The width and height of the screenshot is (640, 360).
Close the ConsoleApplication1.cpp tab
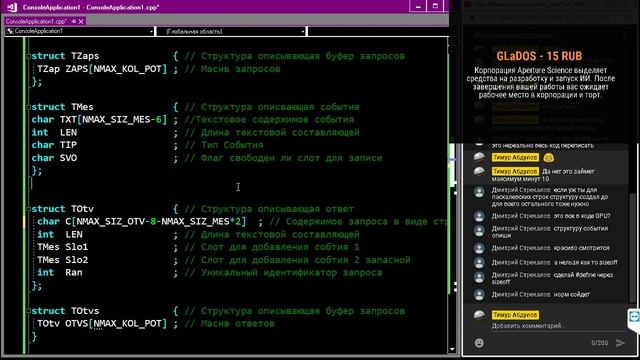(x=81, y=21)
